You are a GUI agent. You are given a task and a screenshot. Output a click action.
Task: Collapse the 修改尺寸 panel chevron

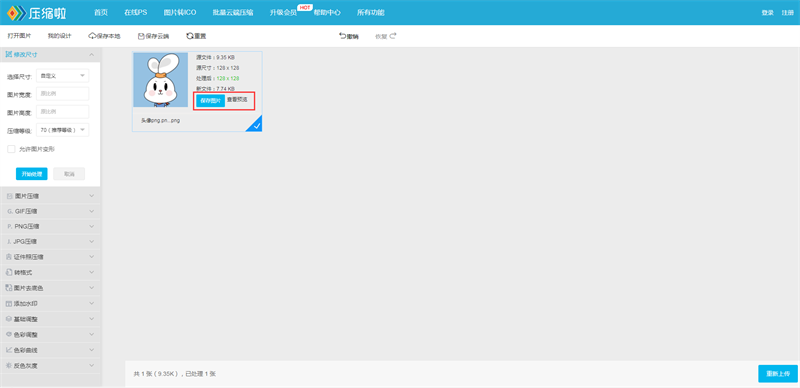pos(91,54)
